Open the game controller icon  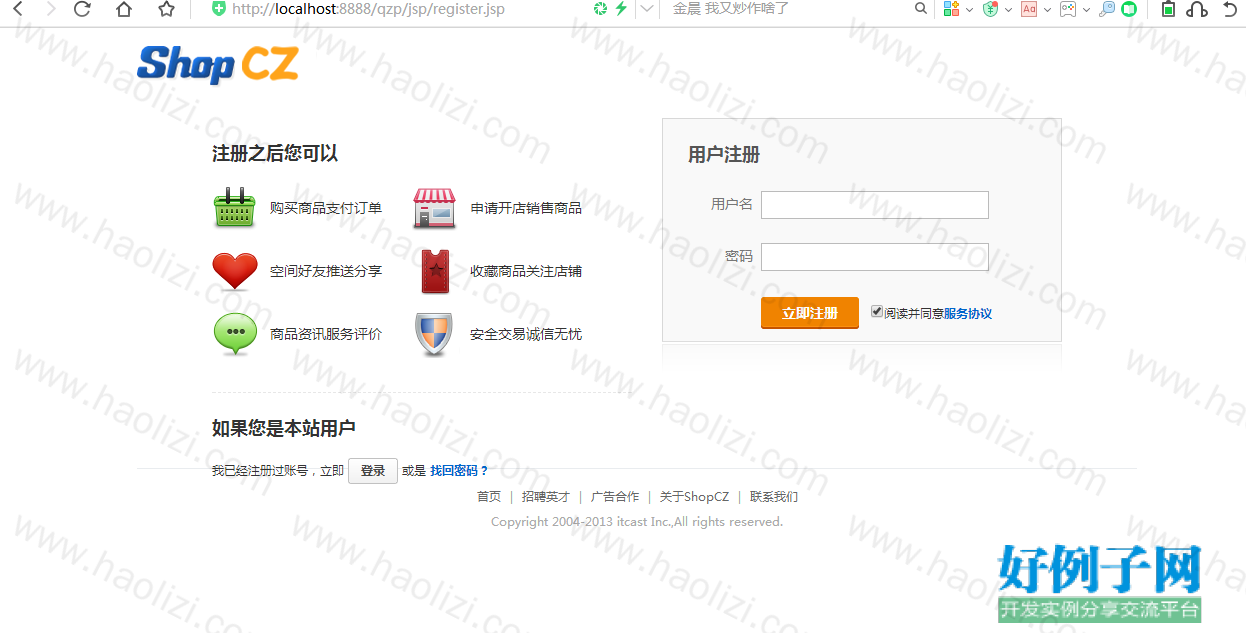[x=1068, y=9]
